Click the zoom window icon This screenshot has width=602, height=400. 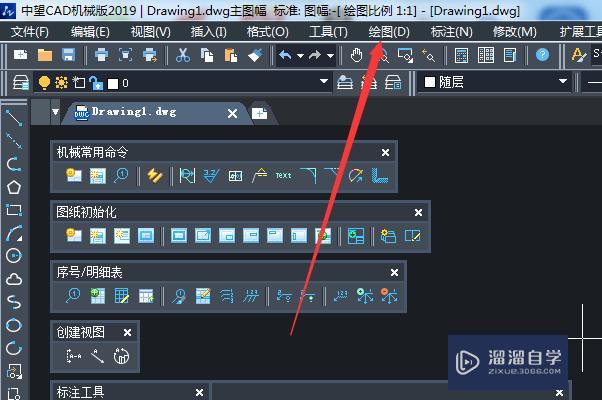(405, 55)
